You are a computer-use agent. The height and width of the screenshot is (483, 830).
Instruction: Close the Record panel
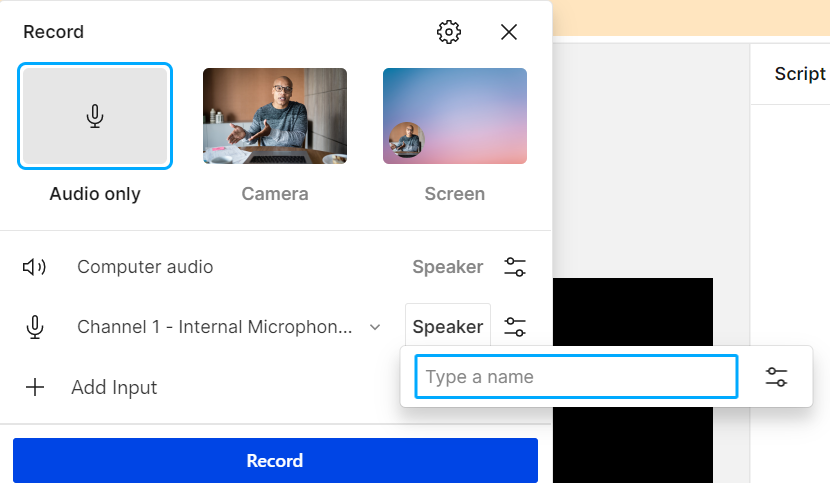coord(509,32)
